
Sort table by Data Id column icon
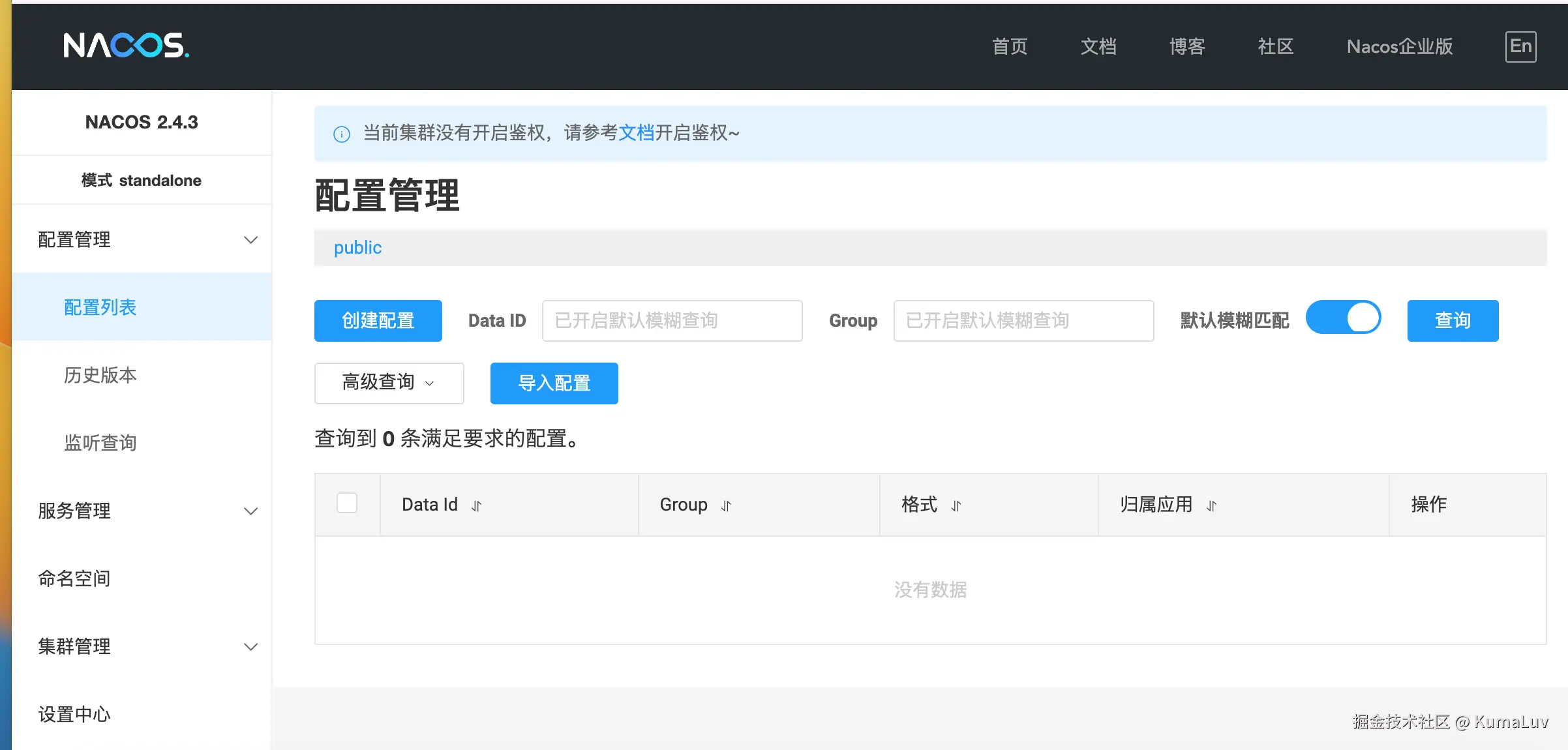477,505
